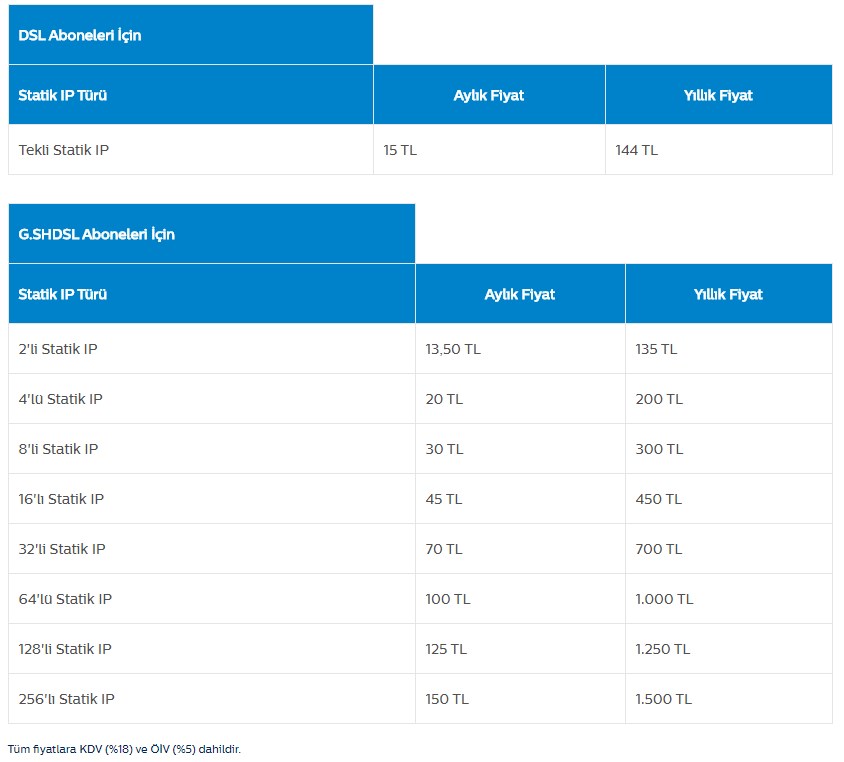Click the 1.000 TL yearly price
The width and height of the screenshot is (844, 762).
(664, 599)
